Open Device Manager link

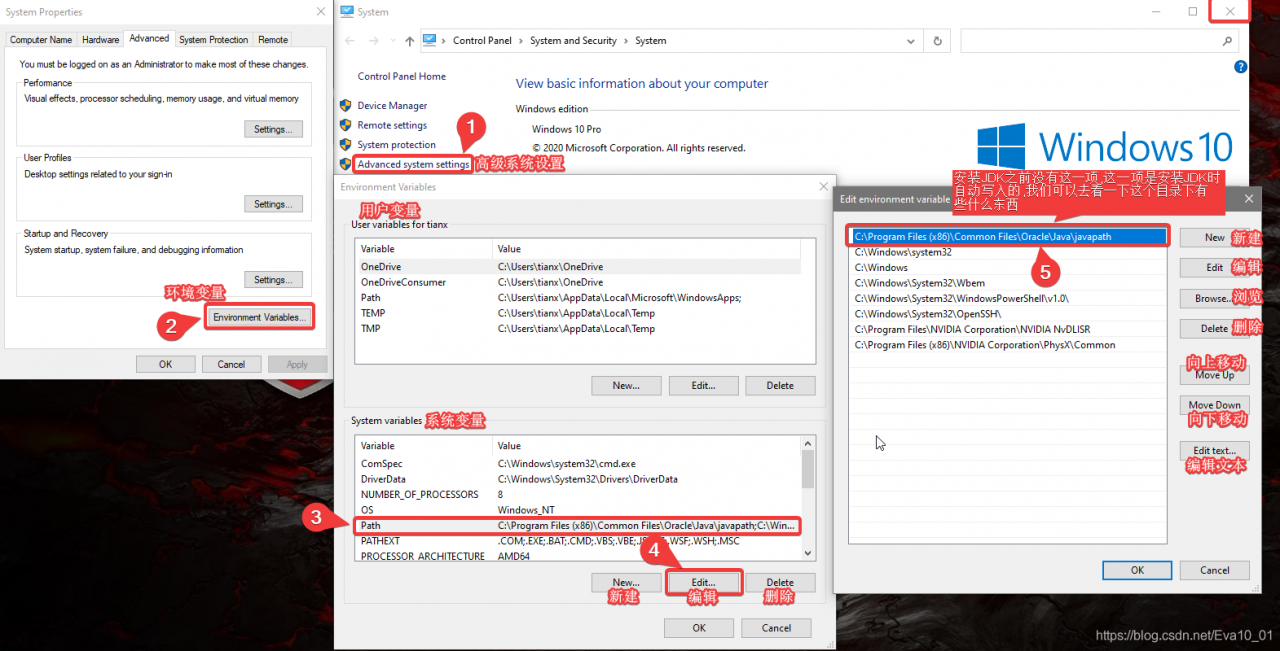click(x=392, y=105)
